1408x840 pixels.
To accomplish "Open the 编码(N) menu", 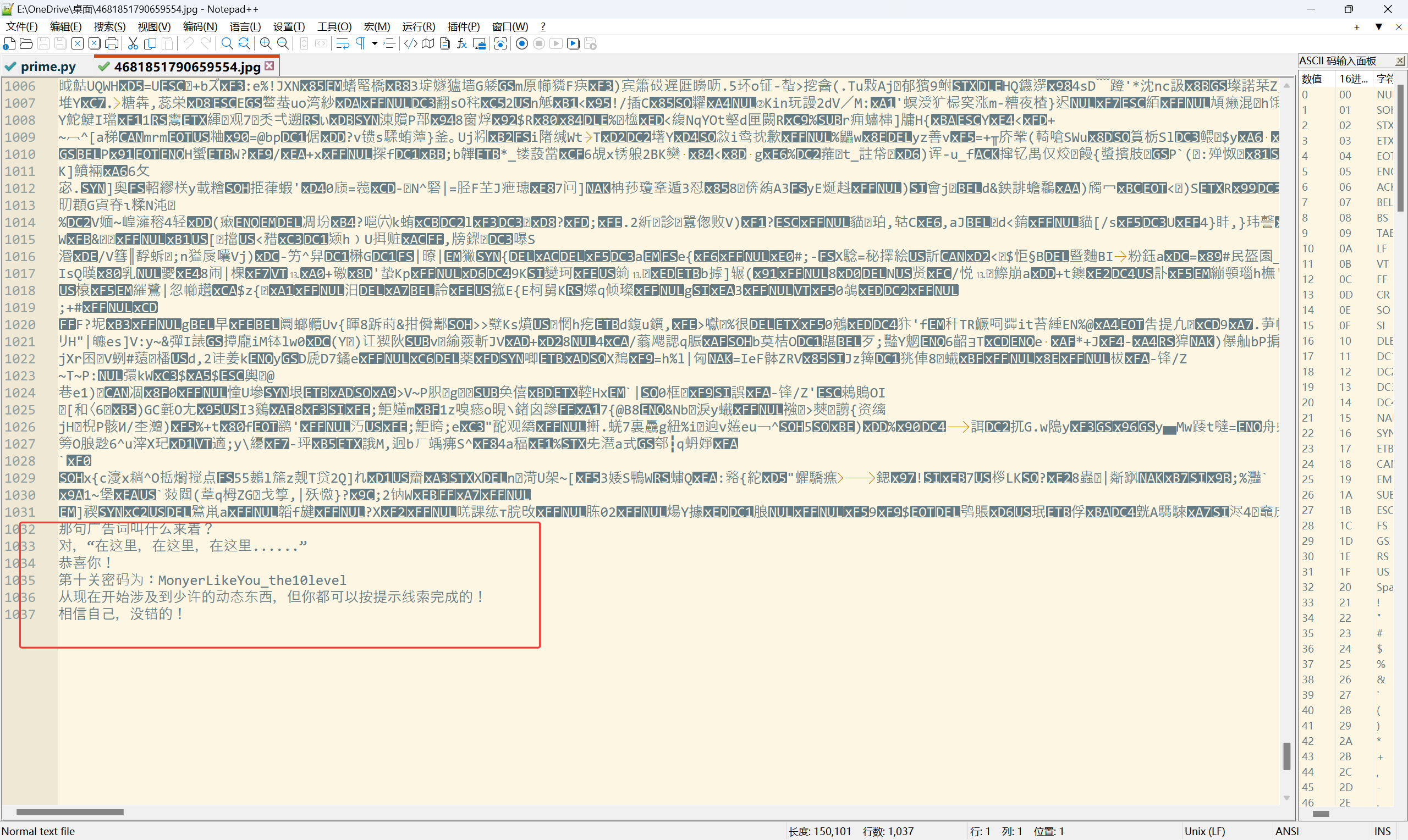I will click(x=200, y=26).
